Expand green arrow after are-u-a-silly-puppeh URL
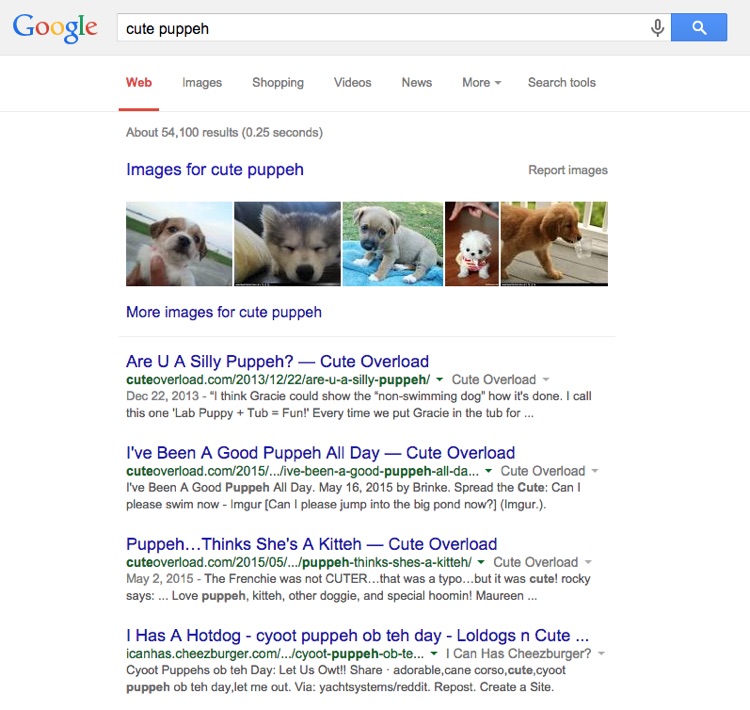This screenshot has height=710, width=750. [x=440, y=380]
